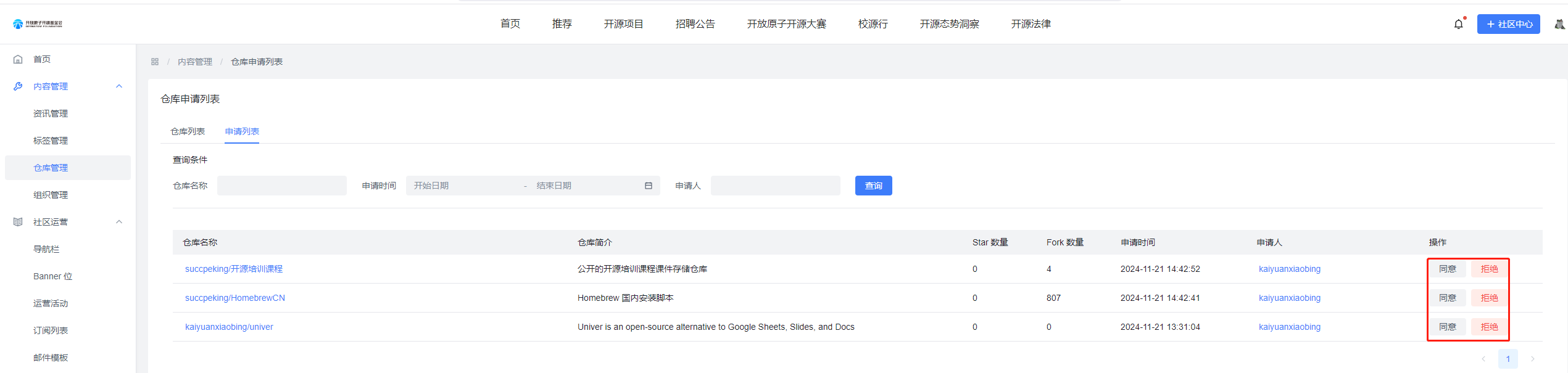This screenshot has width=1568, height=373.
Task: Collapse the 社区运营 sidebar section
Action: pos(119,222)
